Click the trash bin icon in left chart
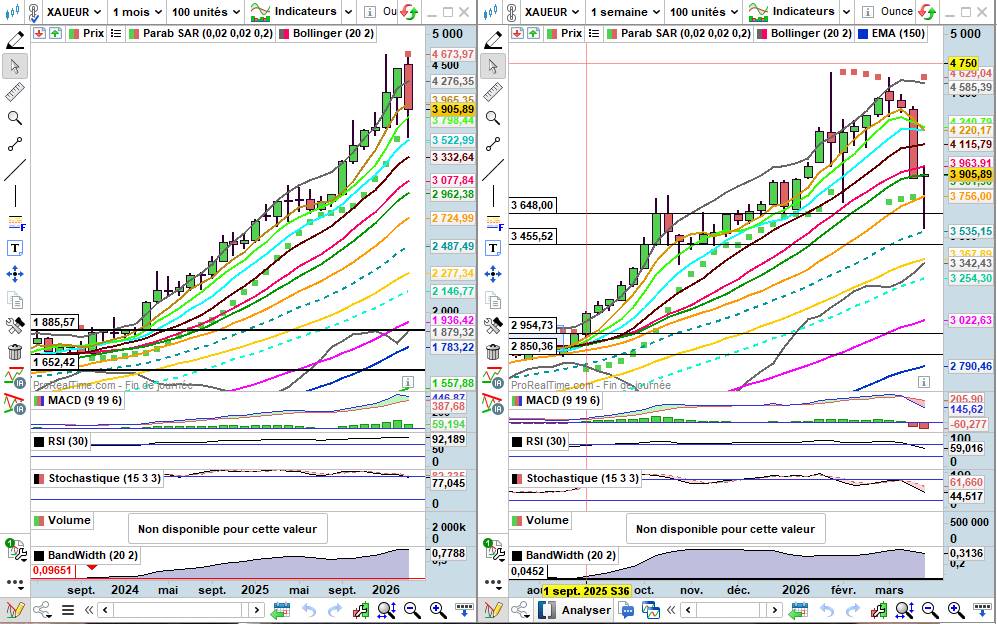This screenshot has height=624, width=997. (15, 351)
